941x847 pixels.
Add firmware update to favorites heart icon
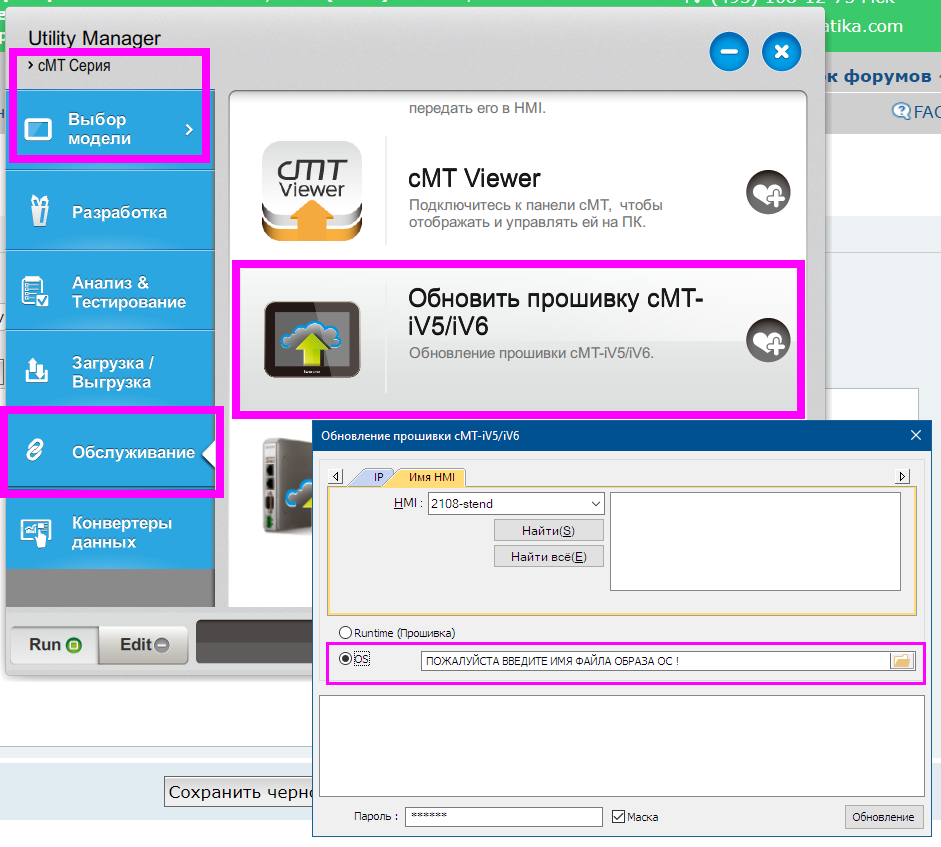[x=768, y=340]
